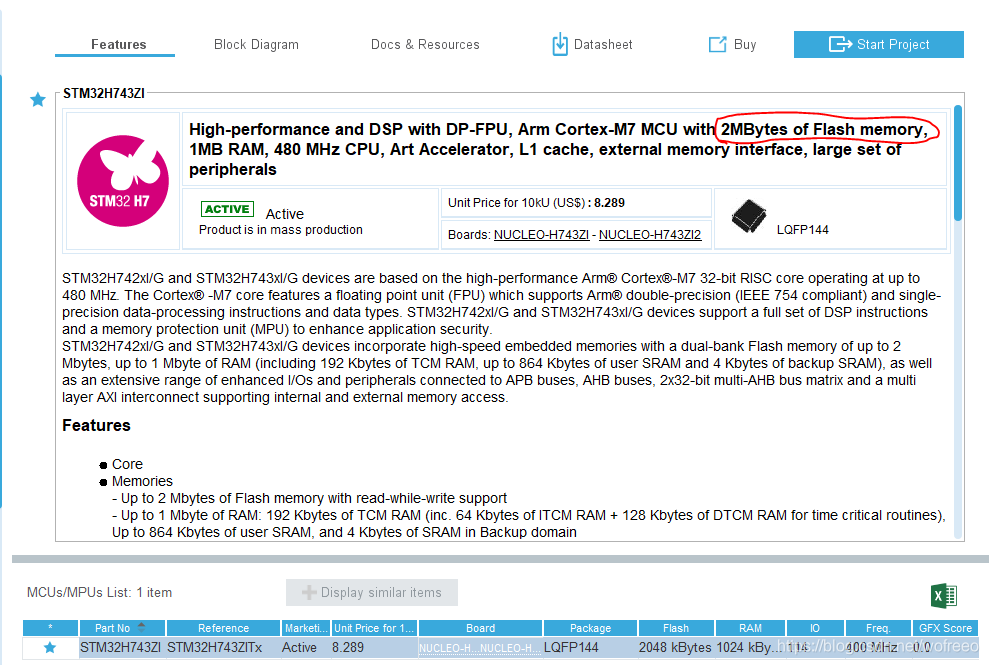Select the STM32H743ZI part number cell
Viewport: 989px width, 665px height.
(x=120, y=647)
